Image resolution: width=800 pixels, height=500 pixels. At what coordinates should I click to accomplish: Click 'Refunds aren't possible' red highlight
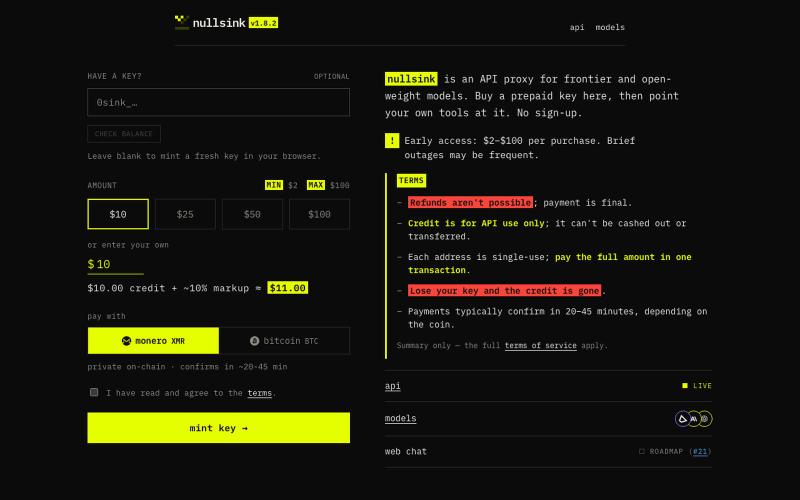point(470,203)
